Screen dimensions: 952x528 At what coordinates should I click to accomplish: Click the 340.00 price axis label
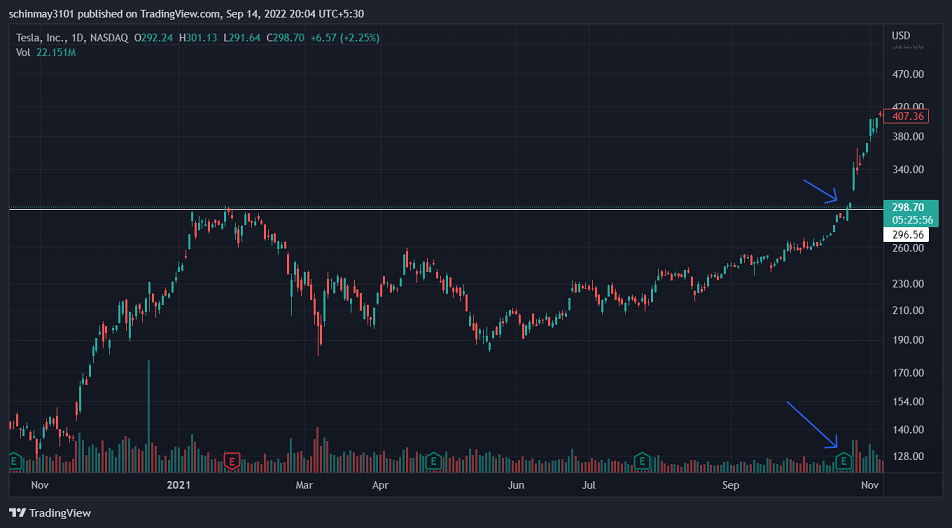coord(908,169)
